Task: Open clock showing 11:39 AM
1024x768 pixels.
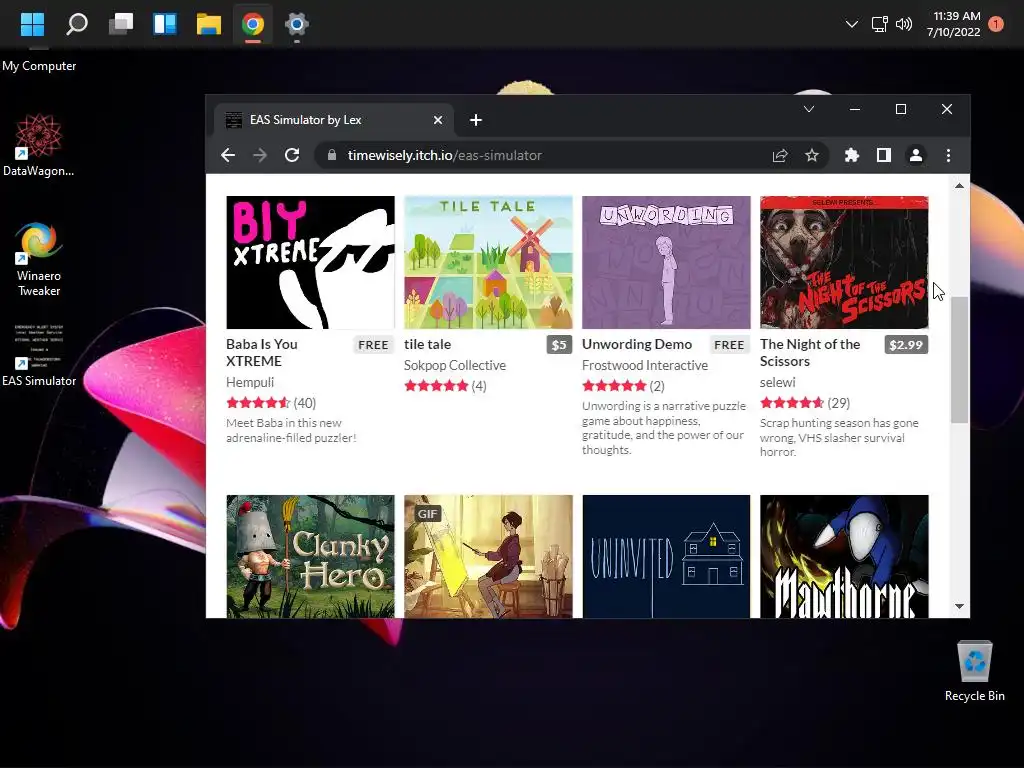Action: [x=953, y=24]
